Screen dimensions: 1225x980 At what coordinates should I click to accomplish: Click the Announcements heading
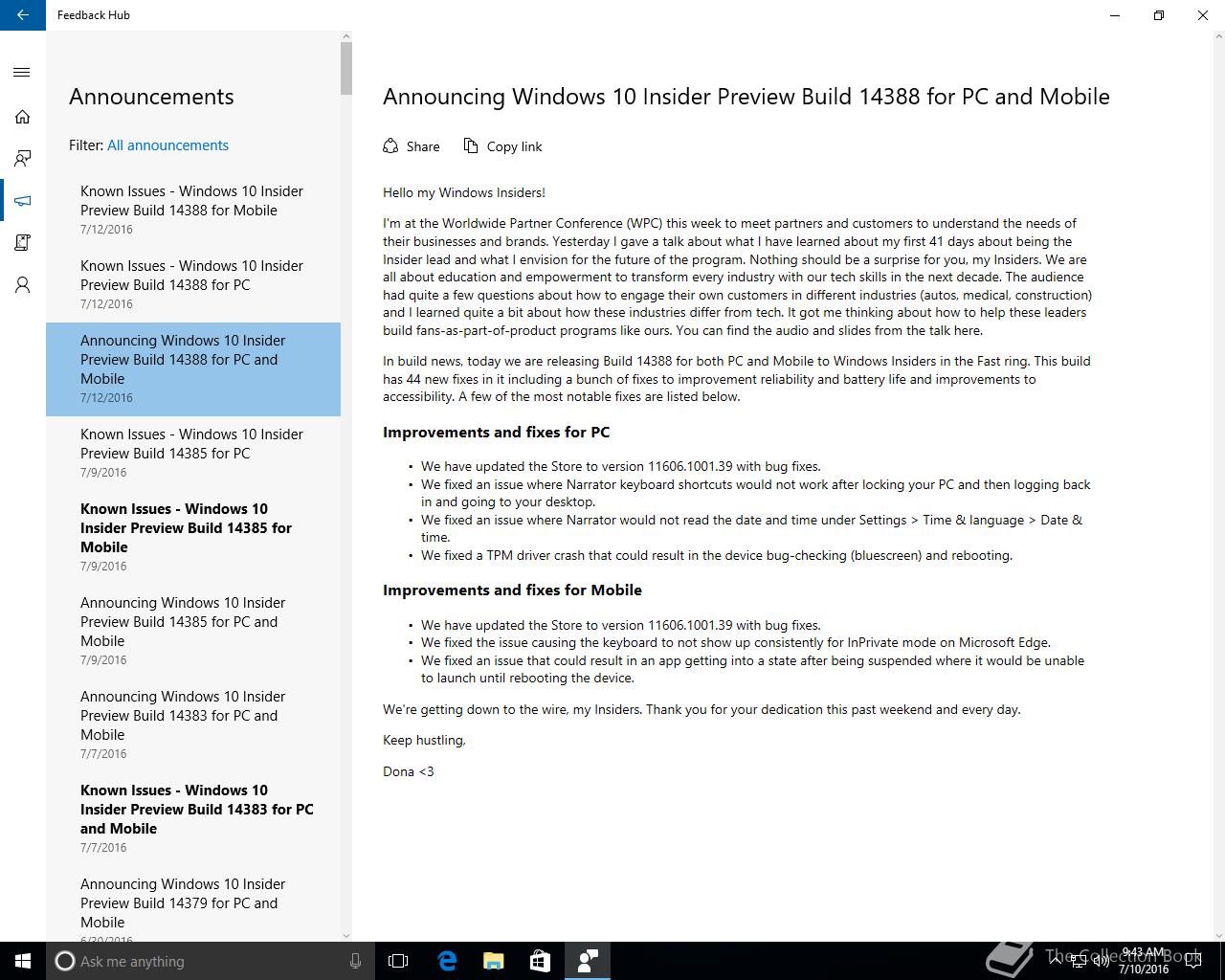pyautogui.click(x=151, y=97)
